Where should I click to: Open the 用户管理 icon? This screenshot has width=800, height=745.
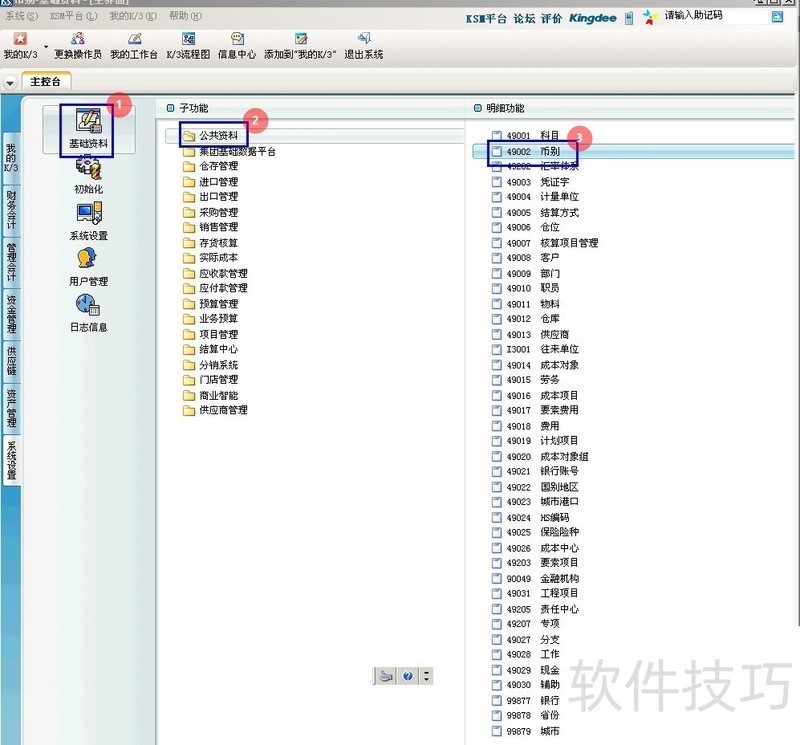pyautogui.click(x=88, y=259)
